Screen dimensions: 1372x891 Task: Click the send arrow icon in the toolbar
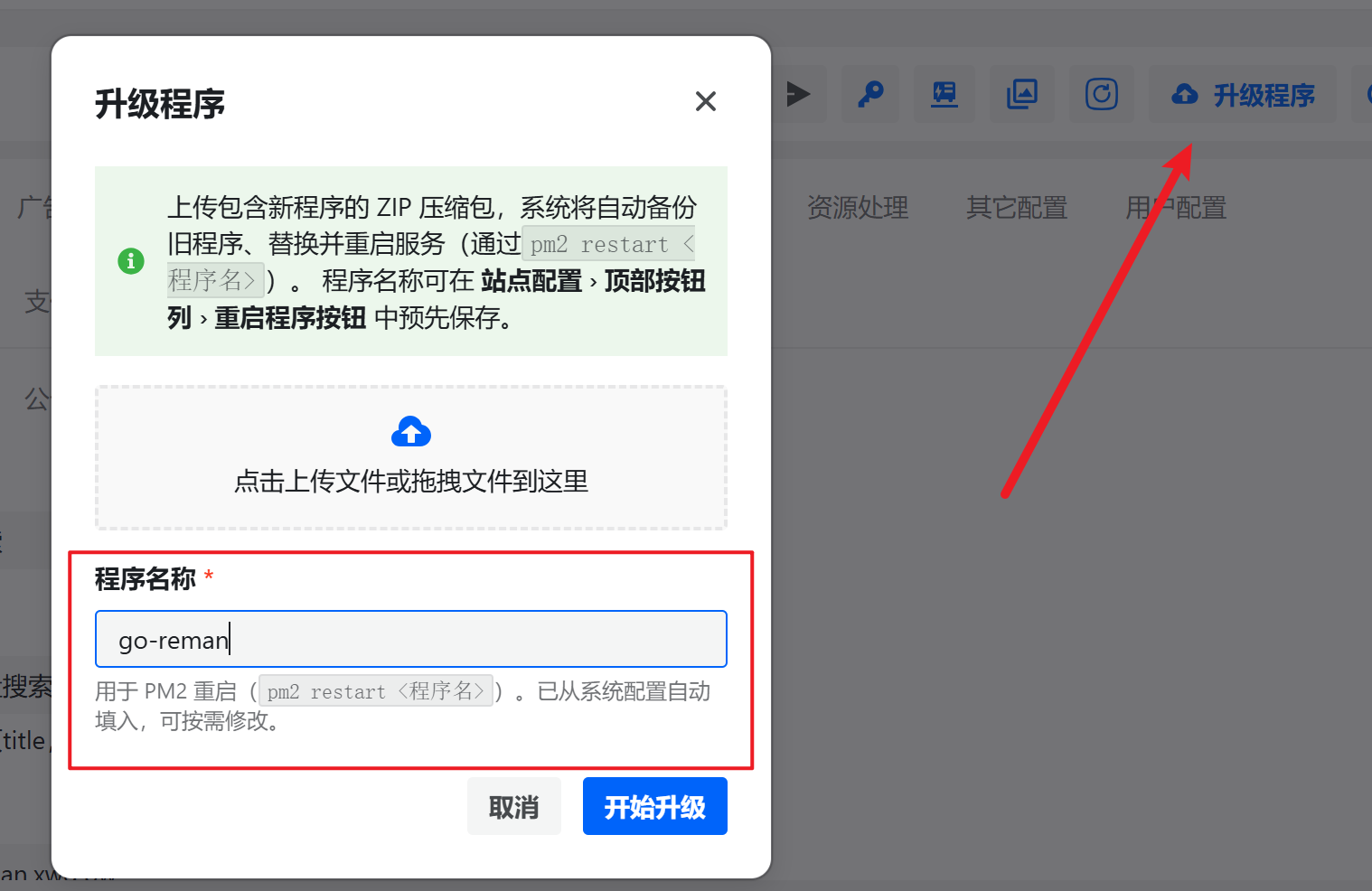coord(799,94)
